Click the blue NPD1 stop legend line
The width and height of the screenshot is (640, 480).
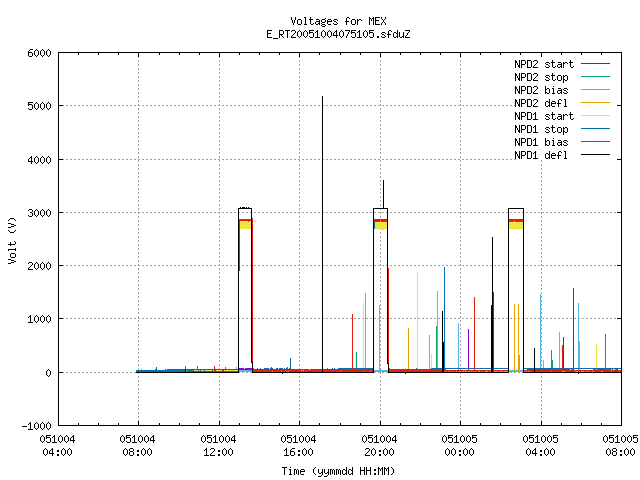pyautogui.click(x=596, y=129)
